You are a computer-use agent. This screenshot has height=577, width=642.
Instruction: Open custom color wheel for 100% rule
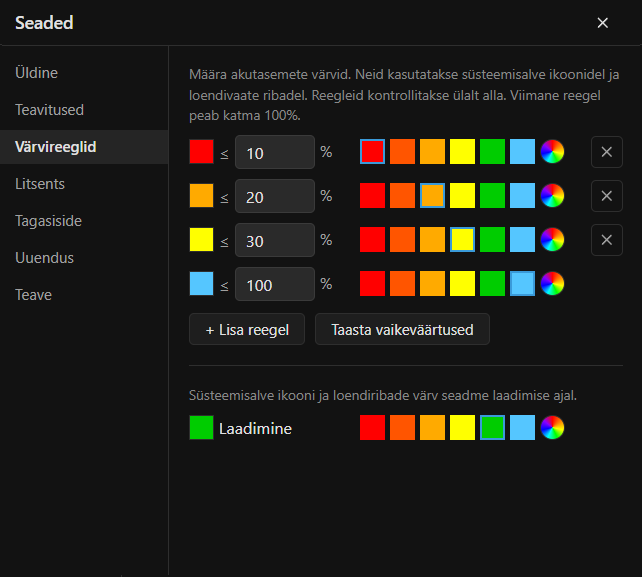pyautogui.click(x=552, y=283)
